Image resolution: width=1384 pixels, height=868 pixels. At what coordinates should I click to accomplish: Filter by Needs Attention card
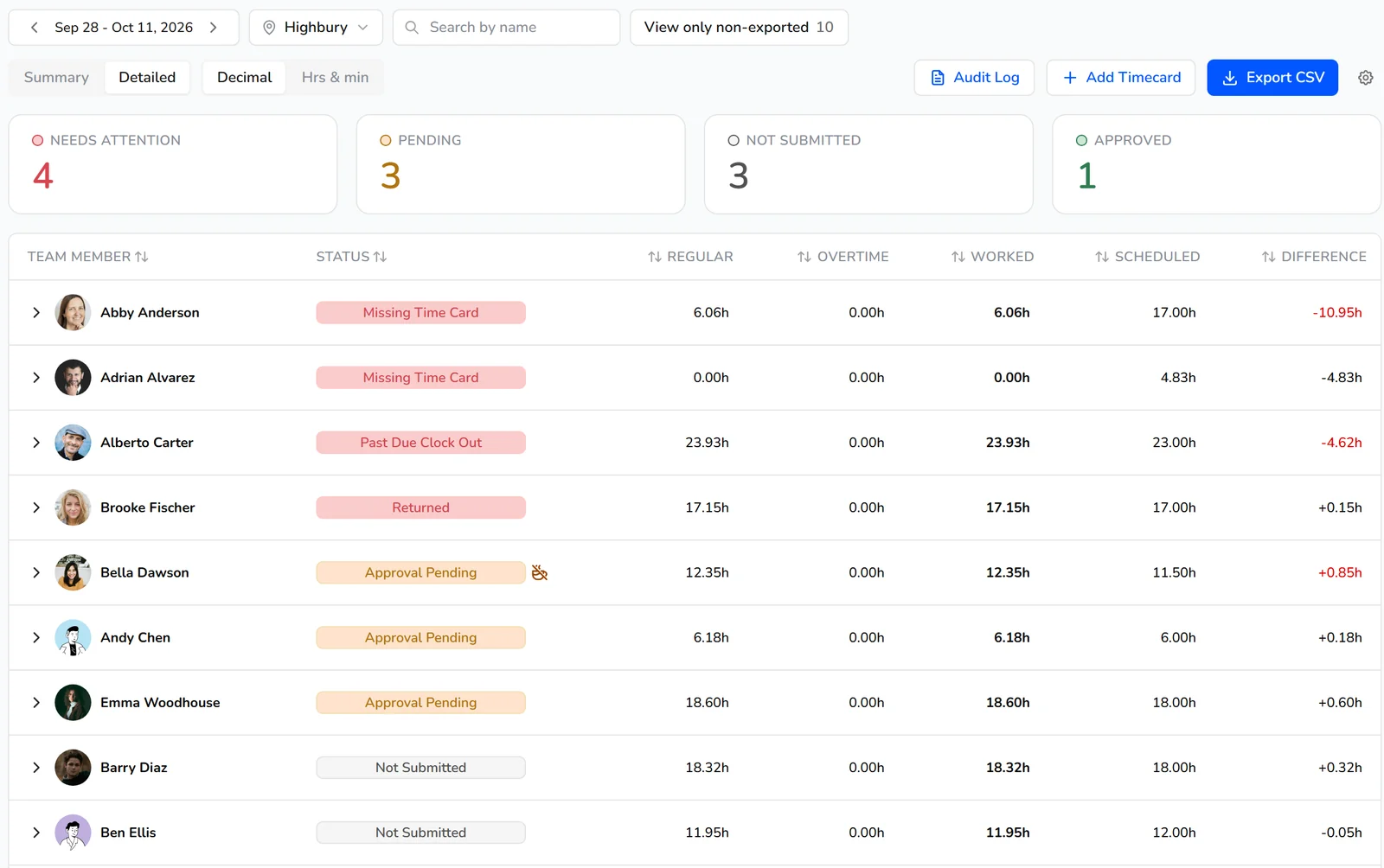point(173,164)
